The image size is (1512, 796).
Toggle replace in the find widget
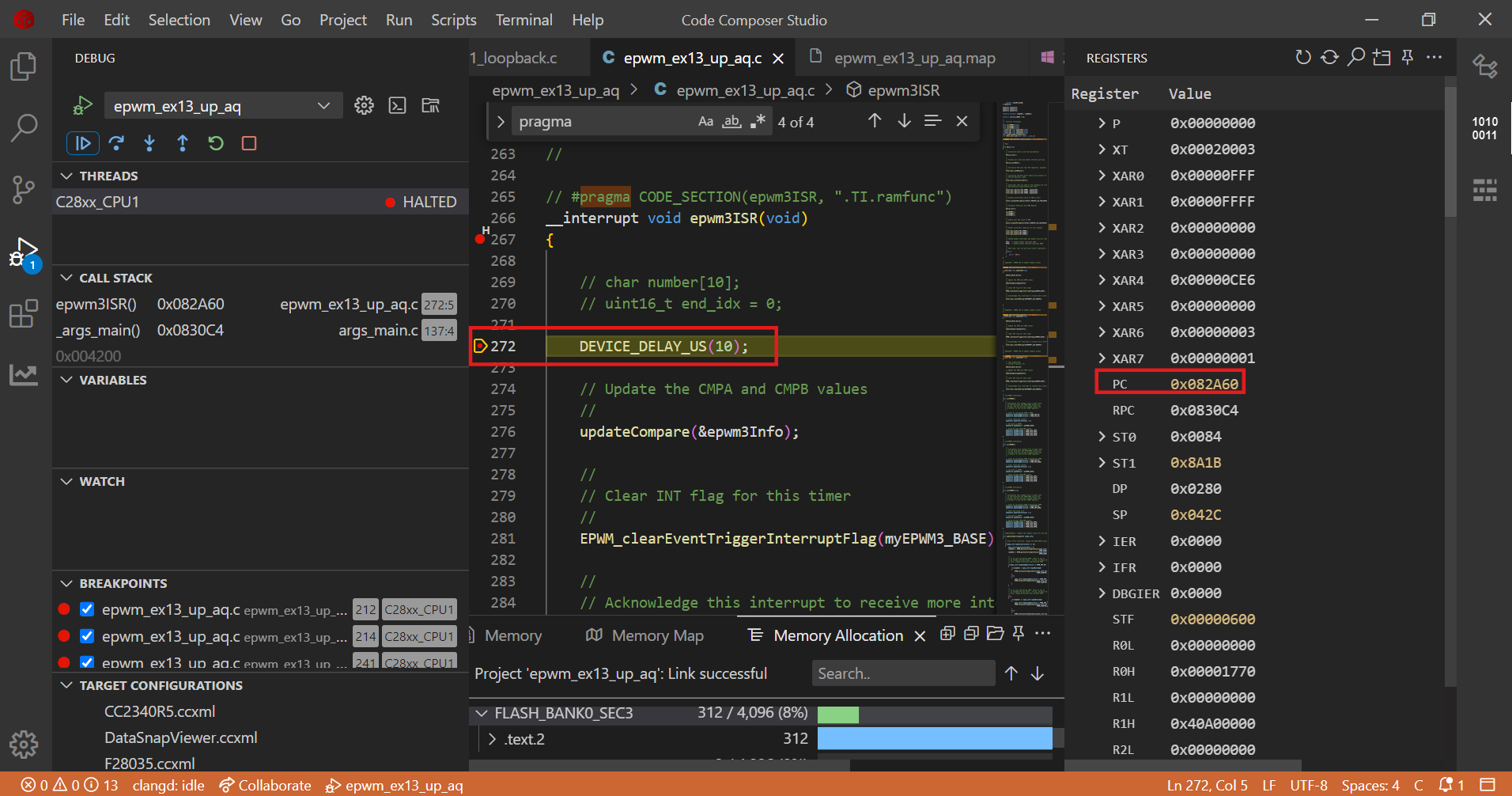[501, 122]
